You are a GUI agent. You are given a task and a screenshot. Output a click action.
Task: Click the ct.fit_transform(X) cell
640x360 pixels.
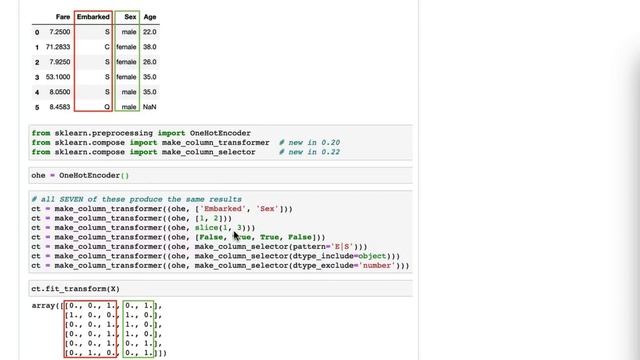click(220, 289)
